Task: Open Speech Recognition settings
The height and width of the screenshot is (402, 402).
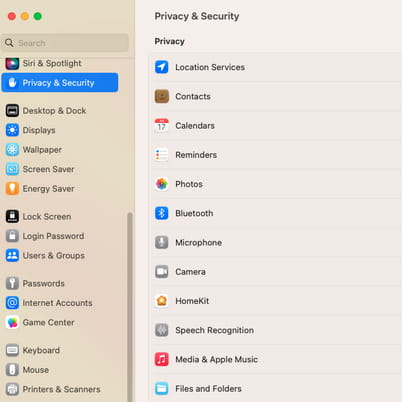Action: (277, 330)
